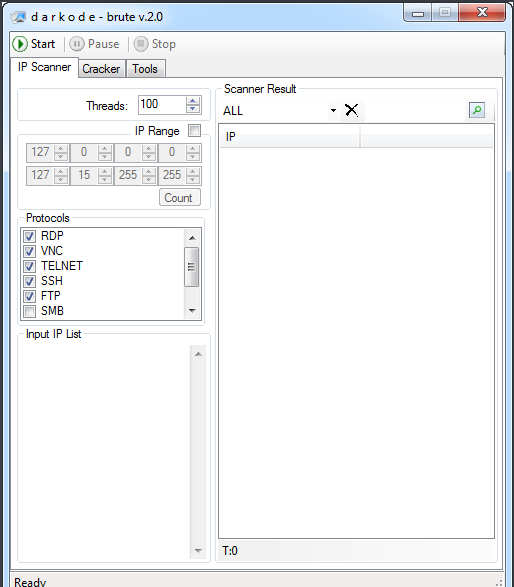This screenshot has width=514, height=587.
Task: Increase Threads with the up stepper arrow
Action: click(x=193, y=101)
